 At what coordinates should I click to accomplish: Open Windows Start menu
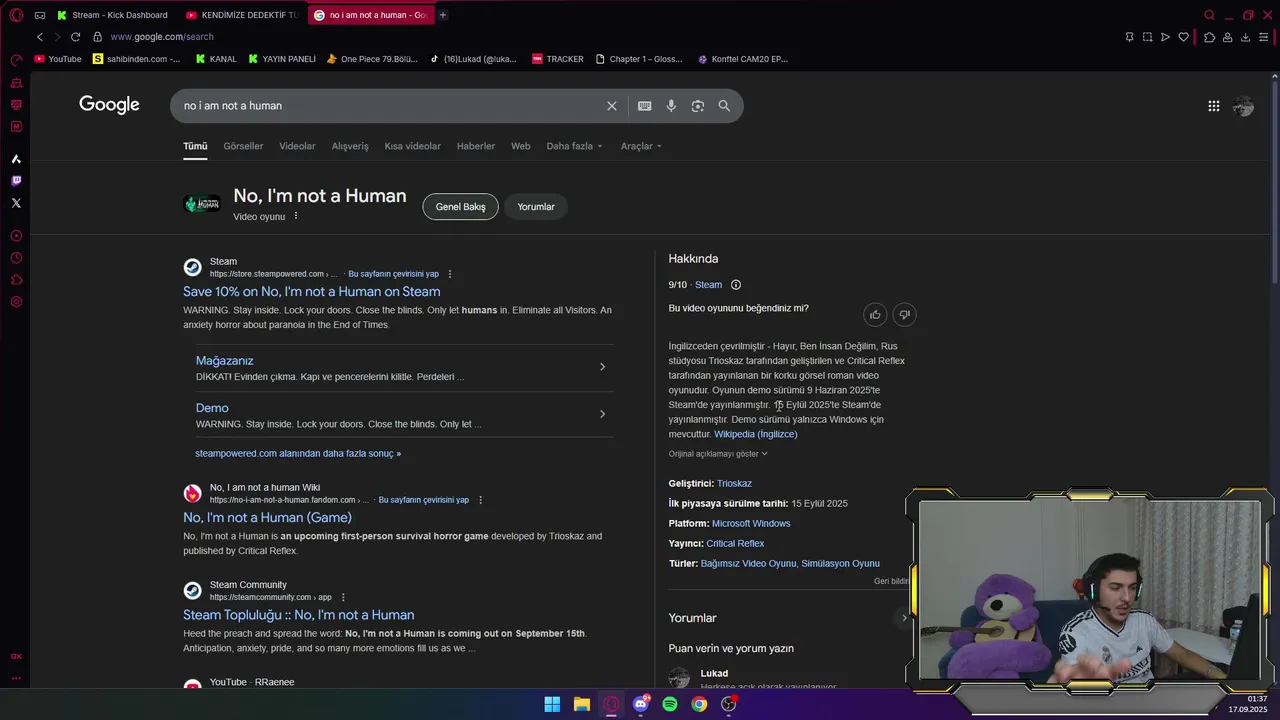[552, 704]
